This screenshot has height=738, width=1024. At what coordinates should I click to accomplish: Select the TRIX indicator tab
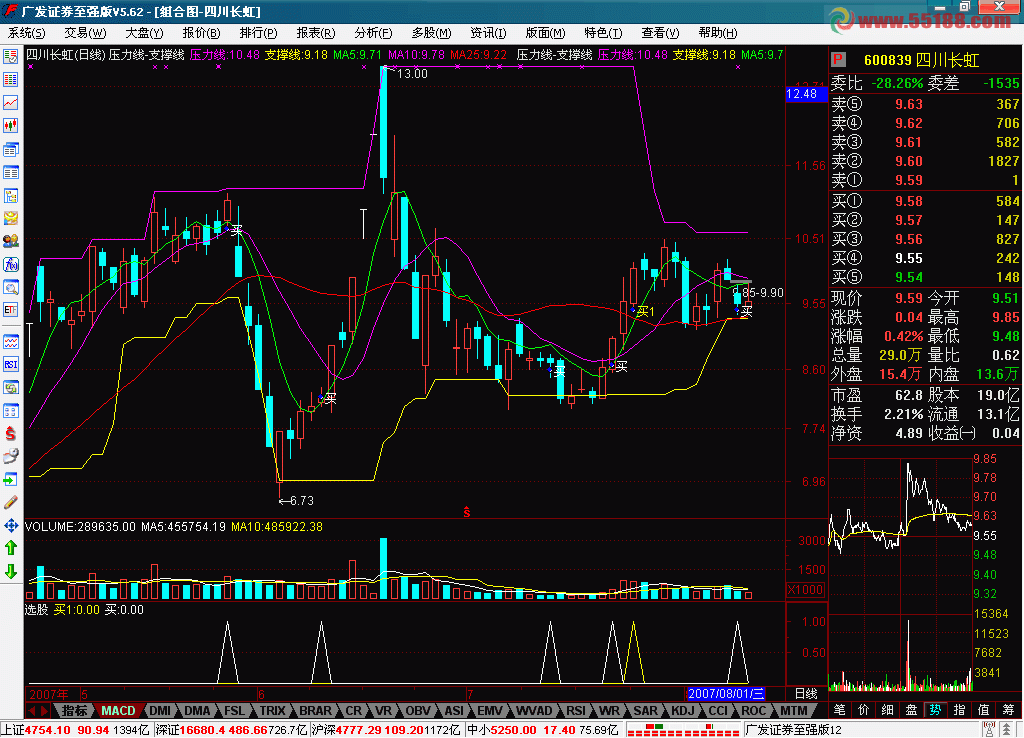click(272, 711)
